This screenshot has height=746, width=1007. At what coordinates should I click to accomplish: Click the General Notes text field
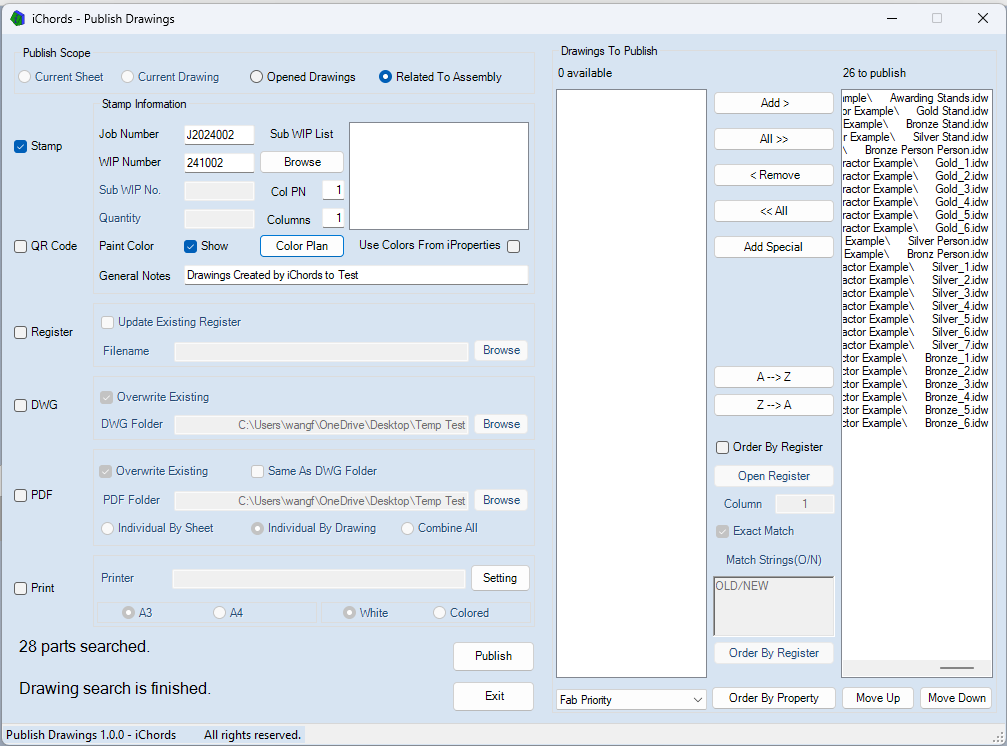click(356, 275)
